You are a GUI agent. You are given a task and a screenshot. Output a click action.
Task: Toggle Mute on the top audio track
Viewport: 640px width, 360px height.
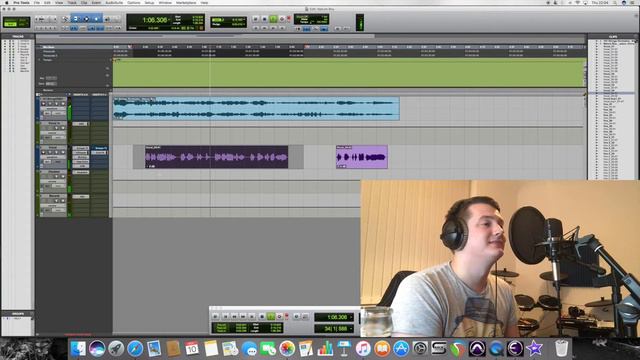tap(62, 104)
